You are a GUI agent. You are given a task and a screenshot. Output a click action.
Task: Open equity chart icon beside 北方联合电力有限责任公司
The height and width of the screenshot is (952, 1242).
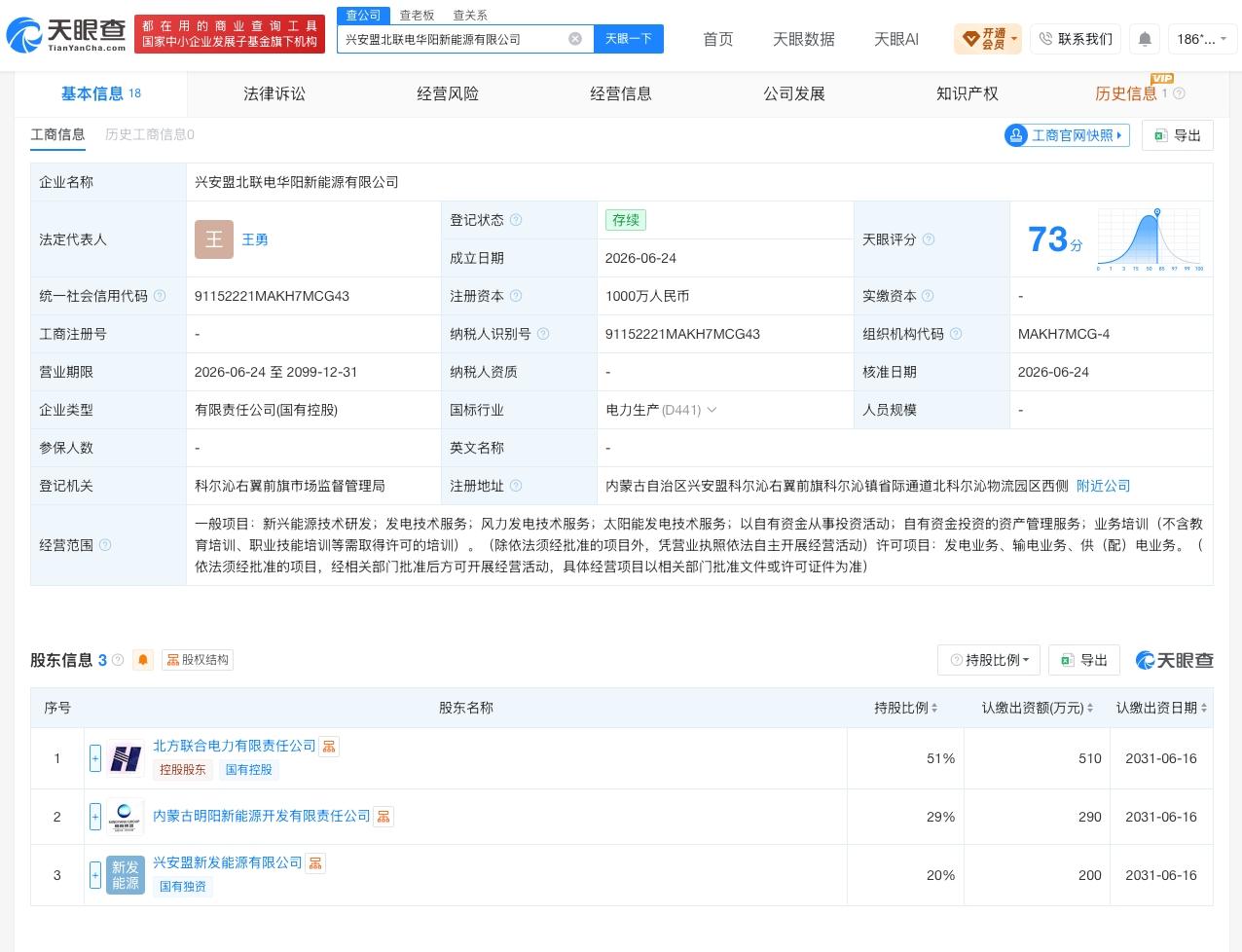click(329, 747)
